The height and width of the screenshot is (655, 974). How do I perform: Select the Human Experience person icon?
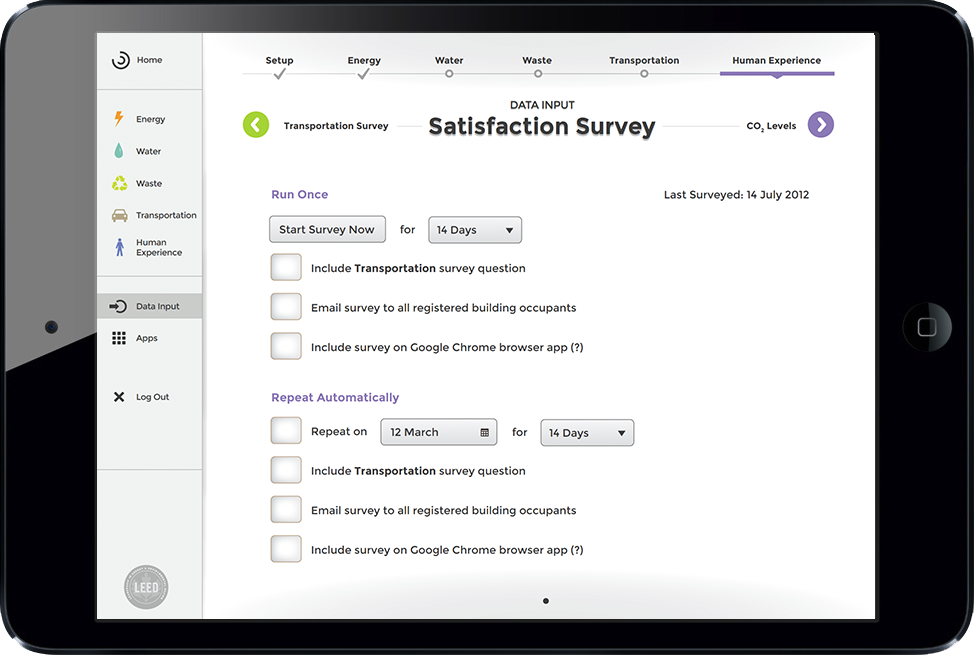[120, 247]
